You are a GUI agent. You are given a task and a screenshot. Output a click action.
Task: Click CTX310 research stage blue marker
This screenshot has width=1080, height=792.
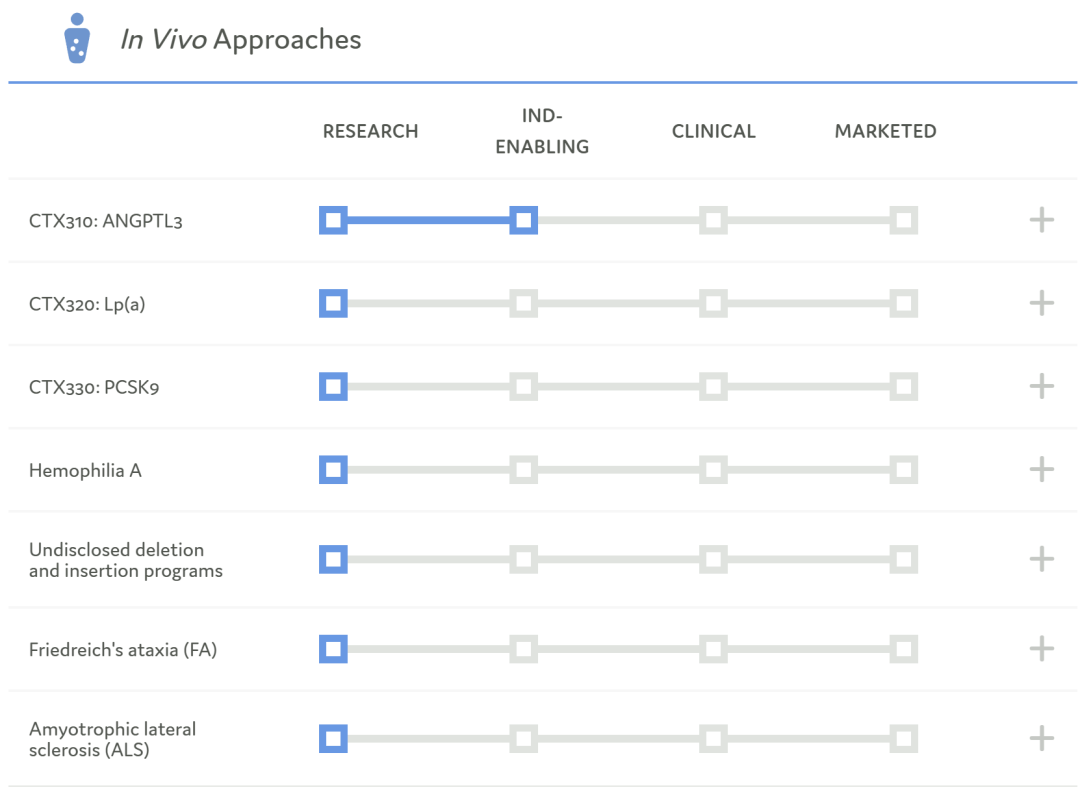click(x=333, y=220)
